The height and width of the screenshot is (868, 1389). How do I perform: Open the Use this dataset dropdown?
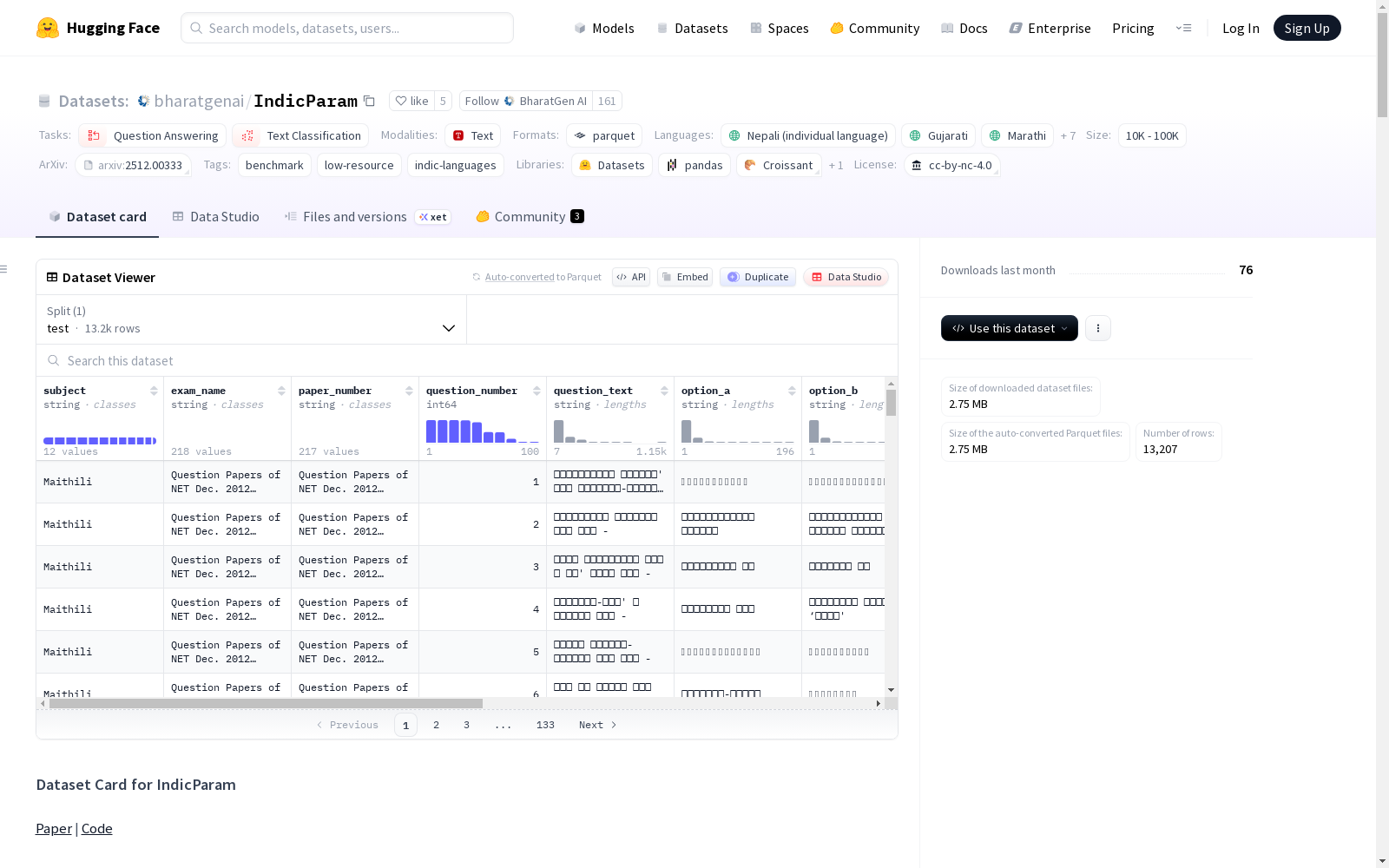pyautogui.click(x=1010, y=328)
